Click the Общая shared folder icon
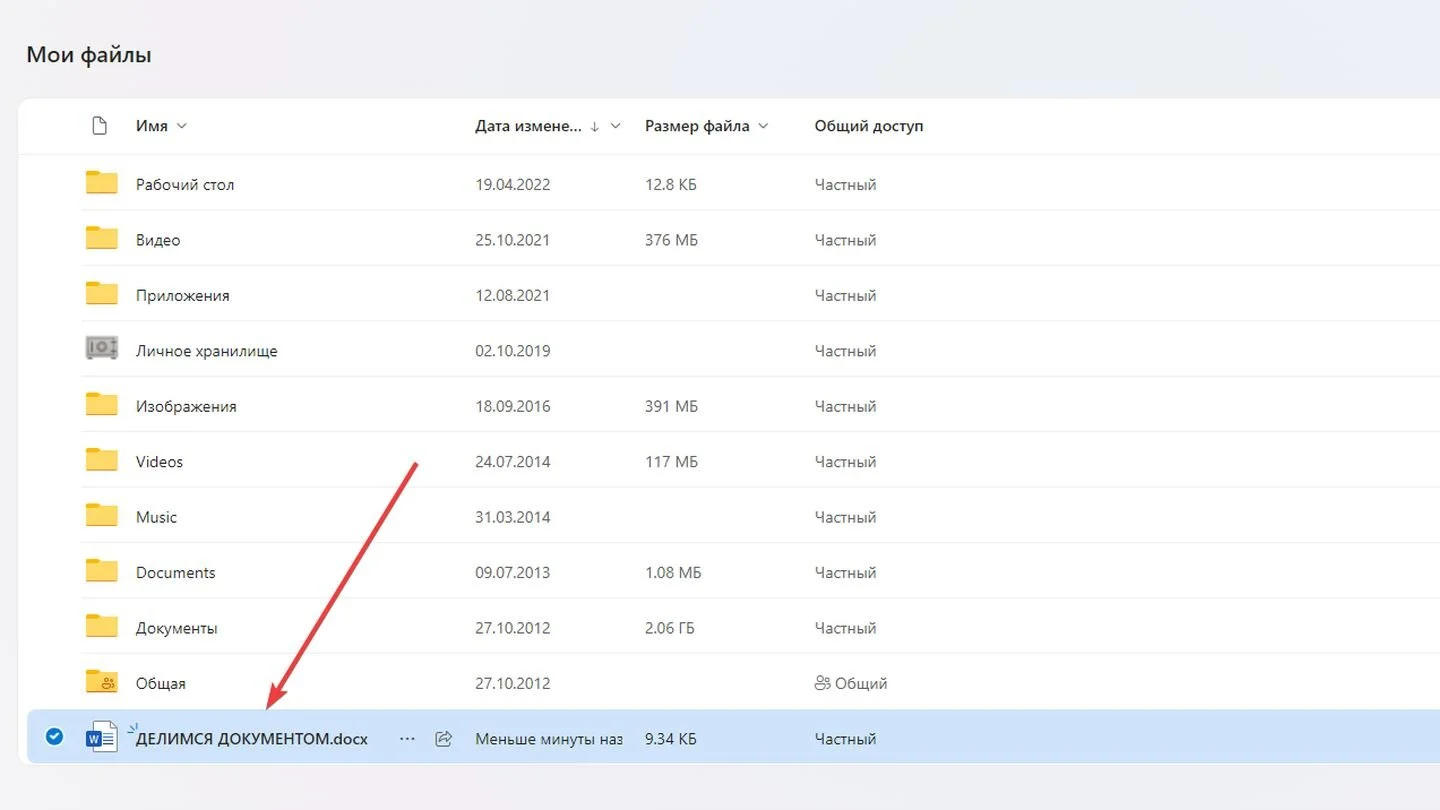Viewport: 1440px width, 810px height. [101, 682]
